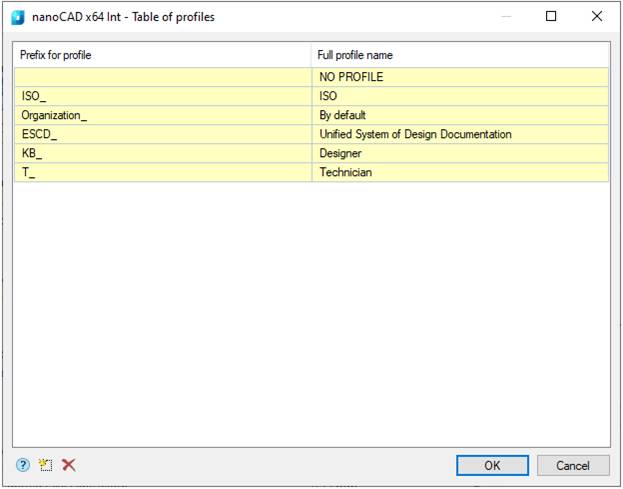The width and height of the screenshot is (623, 489).
Task: Select 'Unified System of Design Documentation' cell
Action: point(460,134)
